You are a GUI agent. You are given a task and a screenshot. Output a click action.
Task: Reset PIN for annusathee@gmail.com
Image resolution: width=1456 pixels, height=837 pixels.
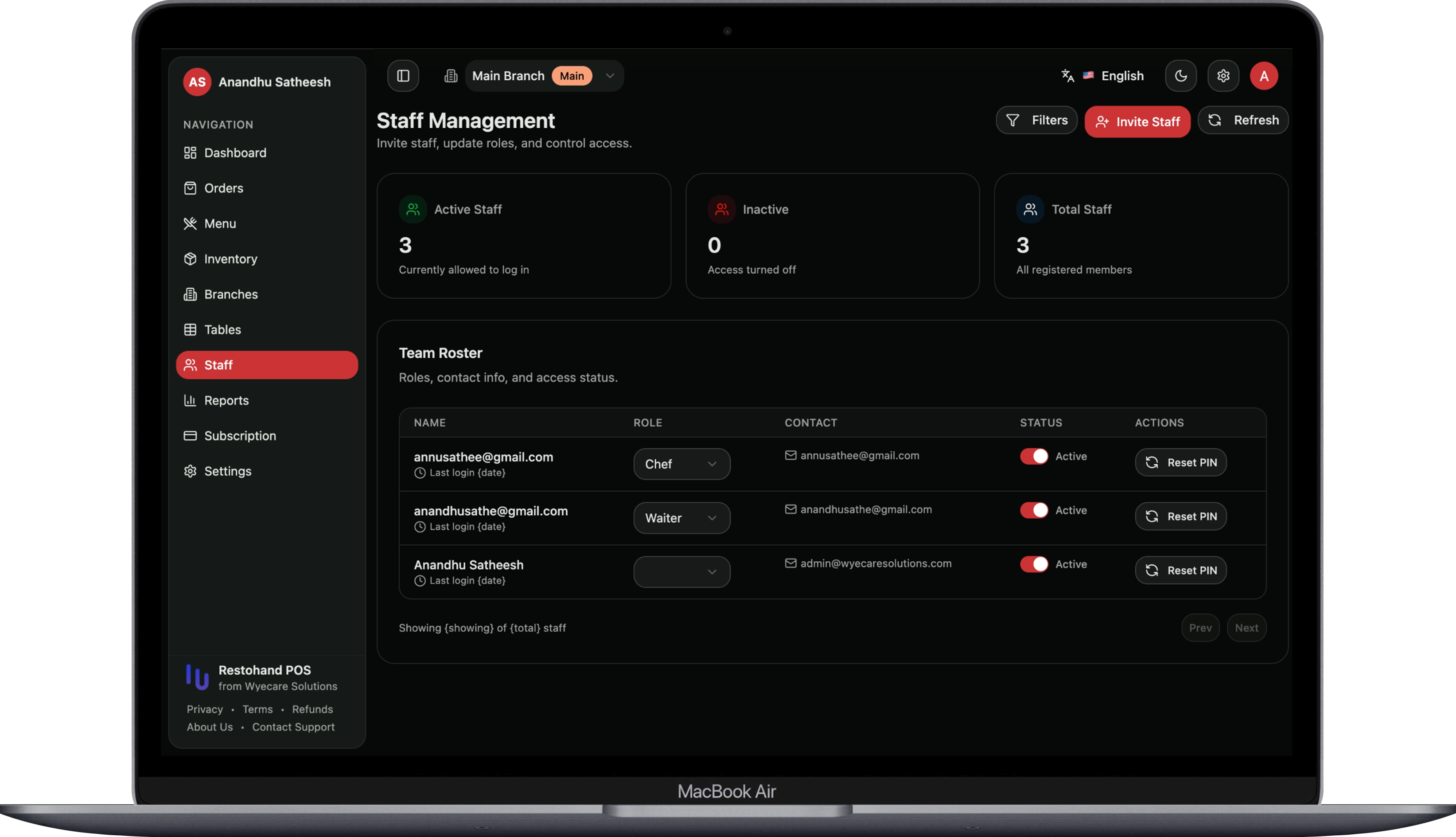click(1180, 463)
